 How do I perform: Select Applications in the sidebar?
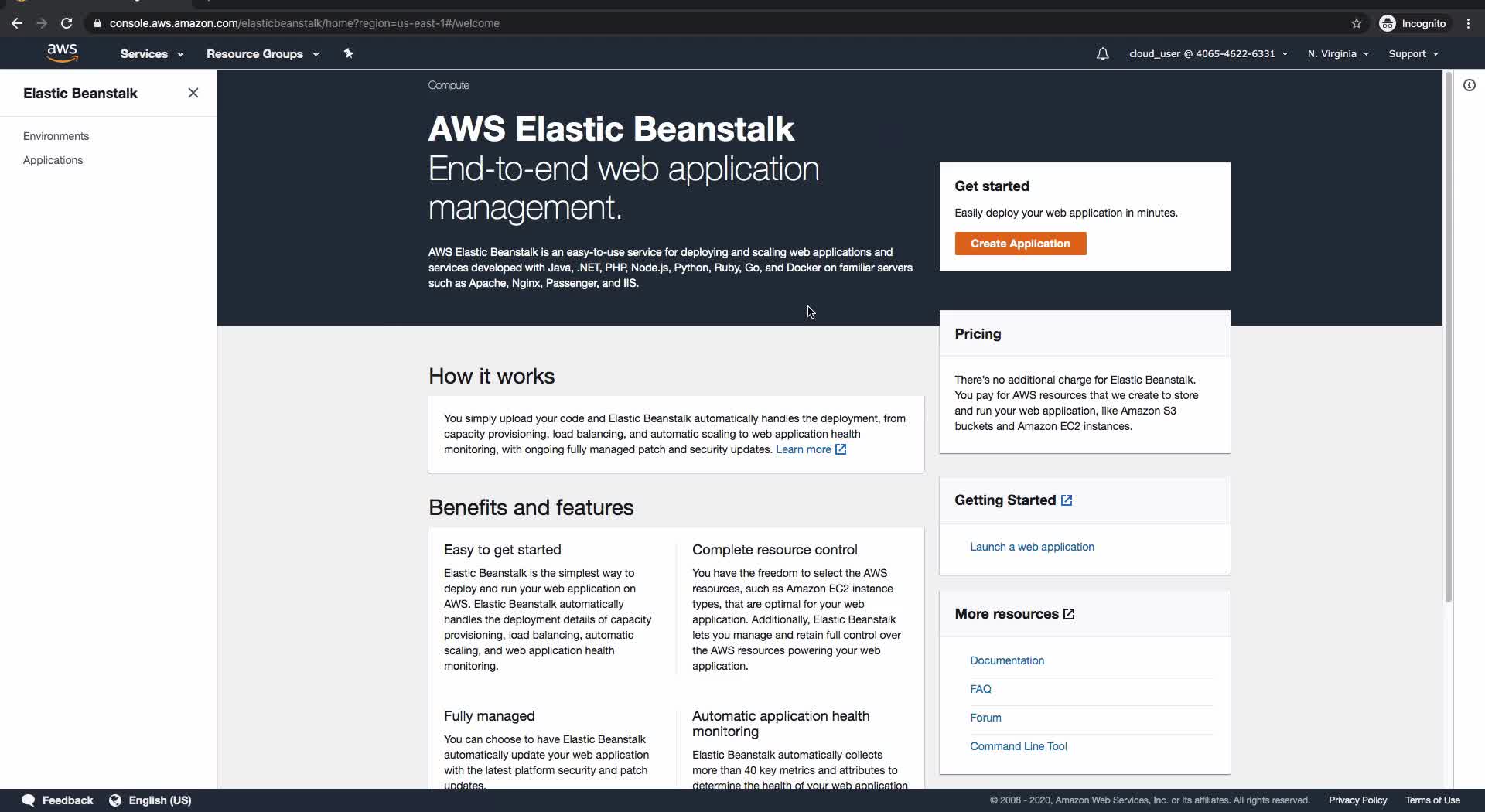click(x=53, y=160)
